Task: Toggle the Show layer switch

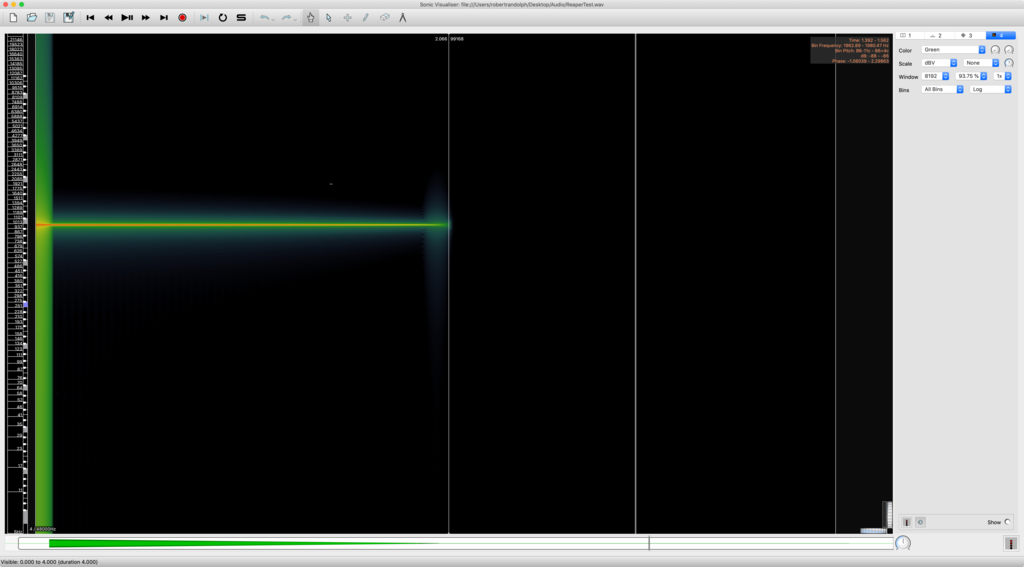Action: 1007,522
